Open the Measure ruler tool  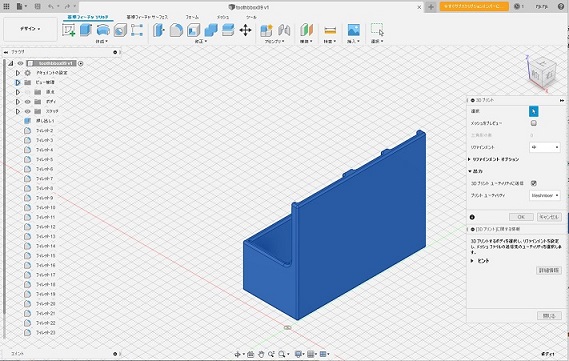coord(330,30)
